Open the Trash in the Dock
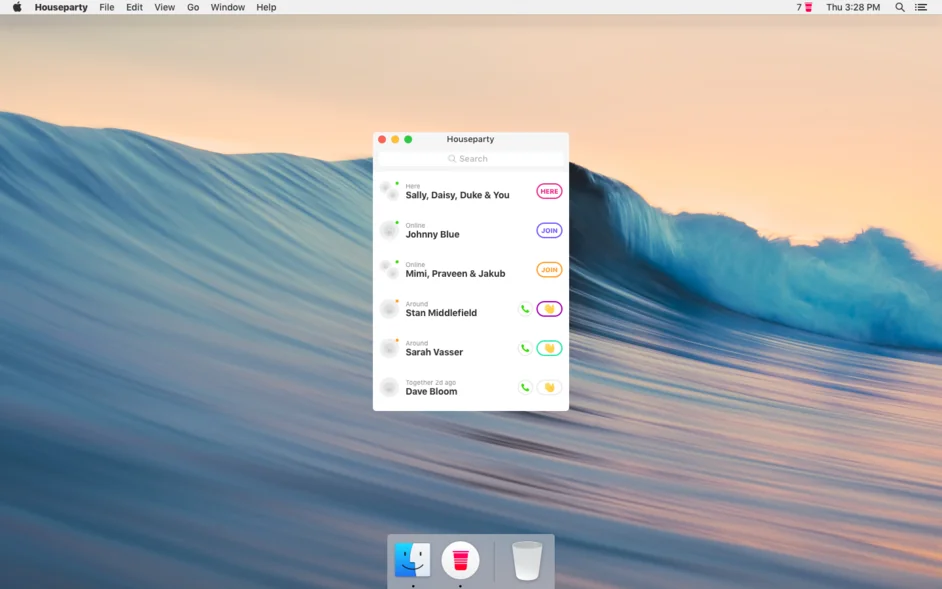Viewport: 942px width, 589px height. pyautogui.click(x=524, y=560)
